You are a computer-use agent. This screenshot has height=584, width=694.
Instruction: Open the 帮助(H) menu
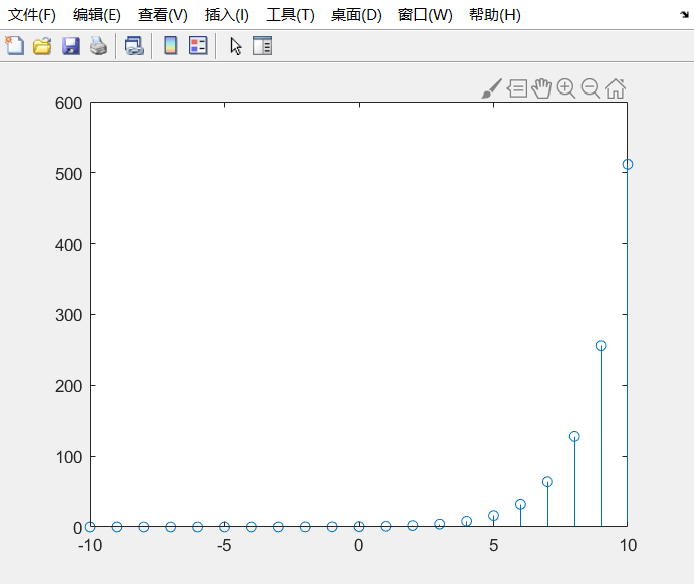click(x=495, y=15)
